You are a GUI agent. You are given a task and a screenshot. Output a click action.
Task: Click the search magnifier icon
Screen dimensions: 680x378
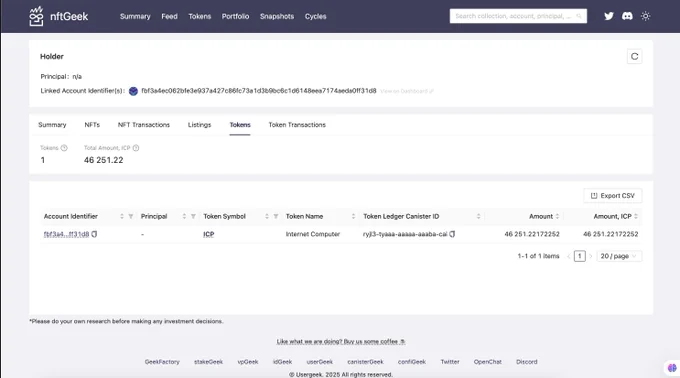coord(579,16)
